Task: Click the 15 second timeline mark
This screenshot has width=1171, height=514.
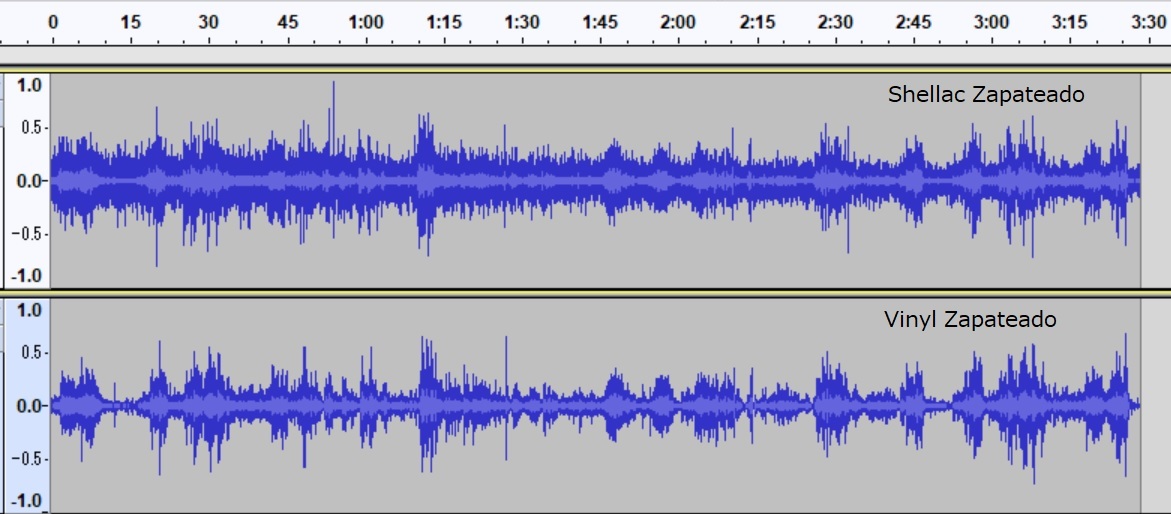Action: 130,21
